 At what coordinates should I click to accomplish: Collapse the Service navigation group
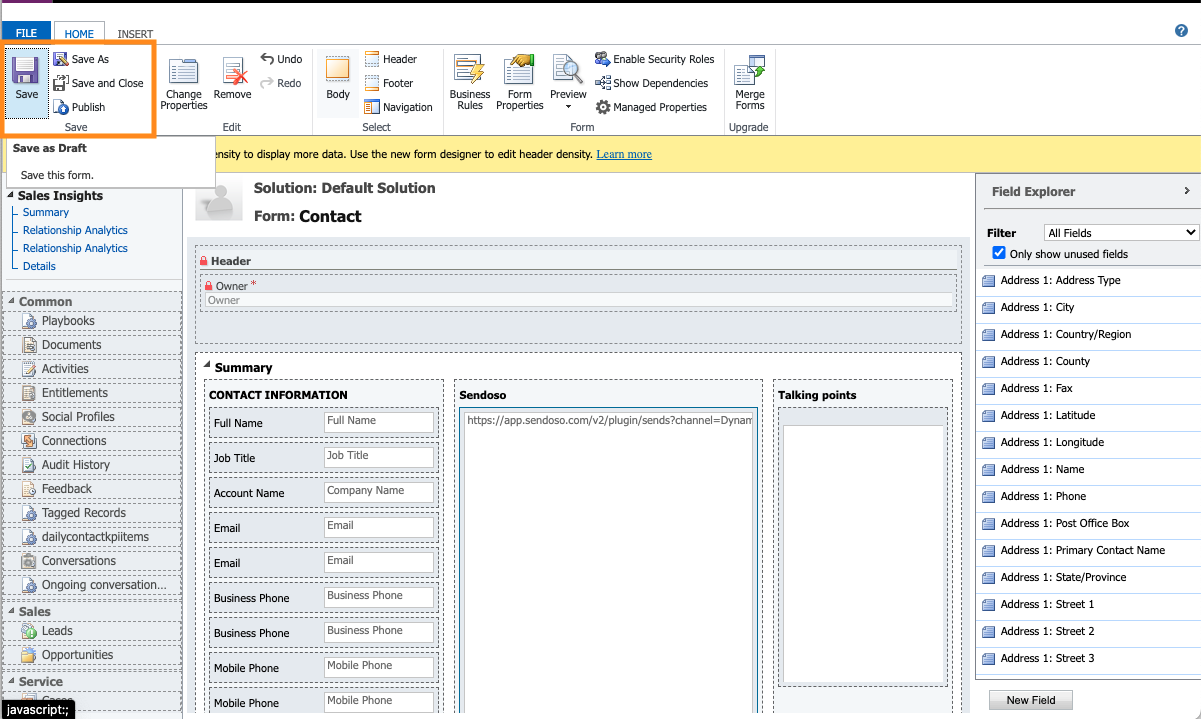[x=11, y=682]
